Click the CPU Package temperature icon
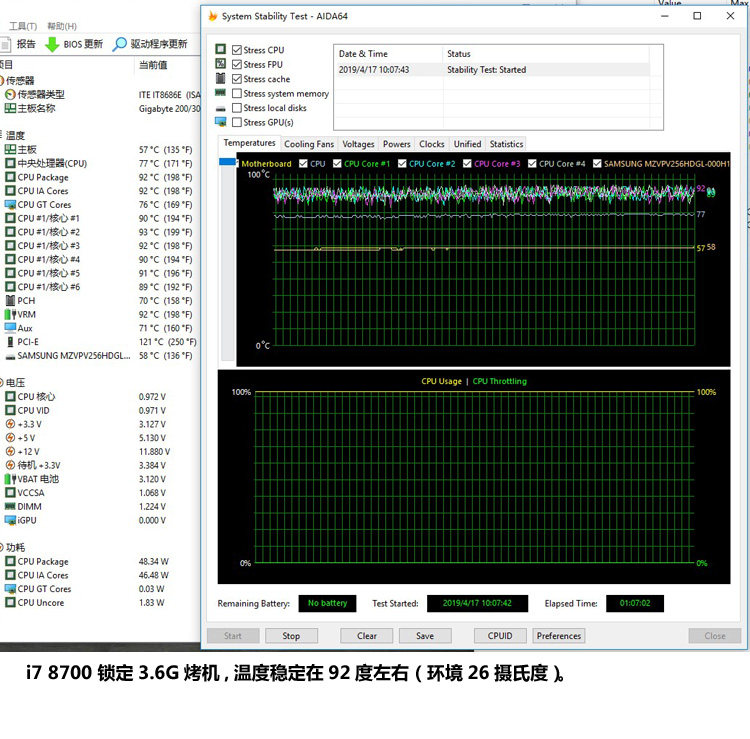This screenshot has width=750, height=739. [10, 177]
